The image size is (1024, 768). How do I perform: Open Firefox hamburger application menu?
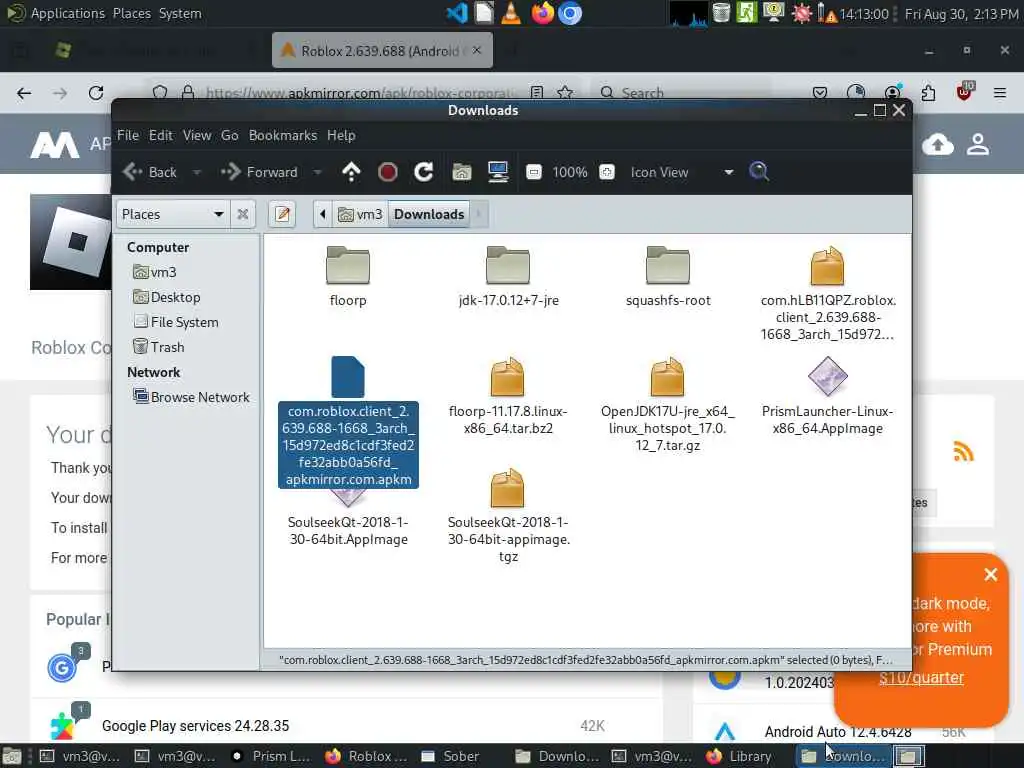pyautogui.click(x=1000, y=93)
